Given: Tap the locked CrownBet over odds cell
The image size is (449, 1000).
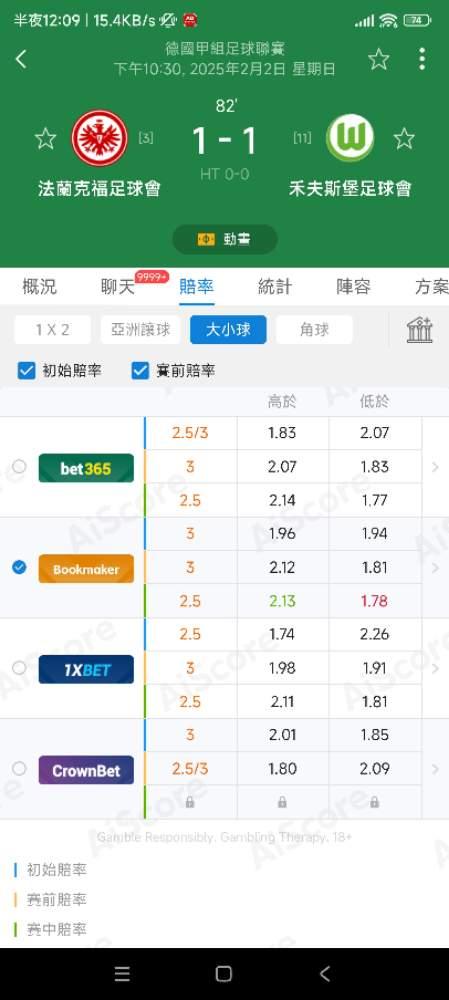Looking at the screenshot, I should [x=283, y=802].
